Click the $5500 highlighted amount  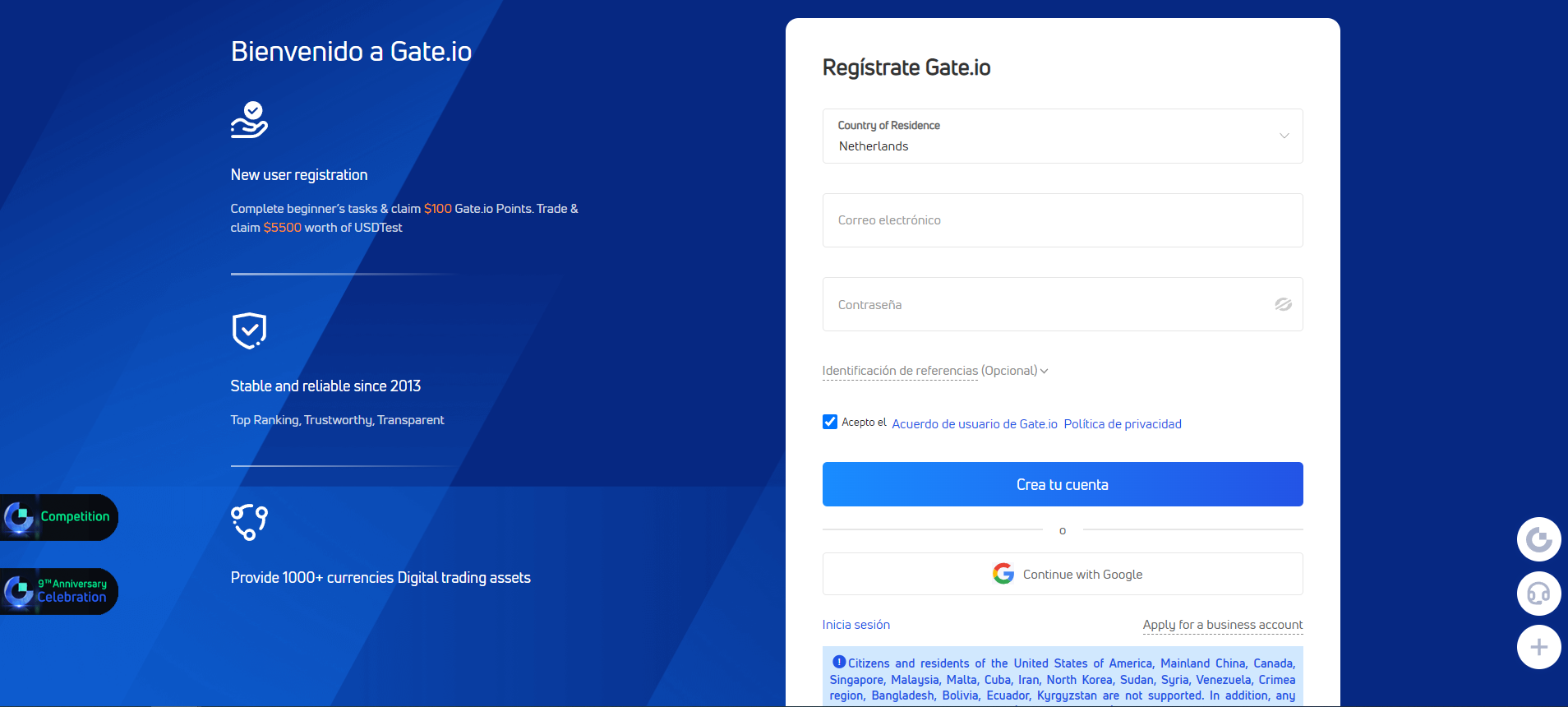pos(283,228)
